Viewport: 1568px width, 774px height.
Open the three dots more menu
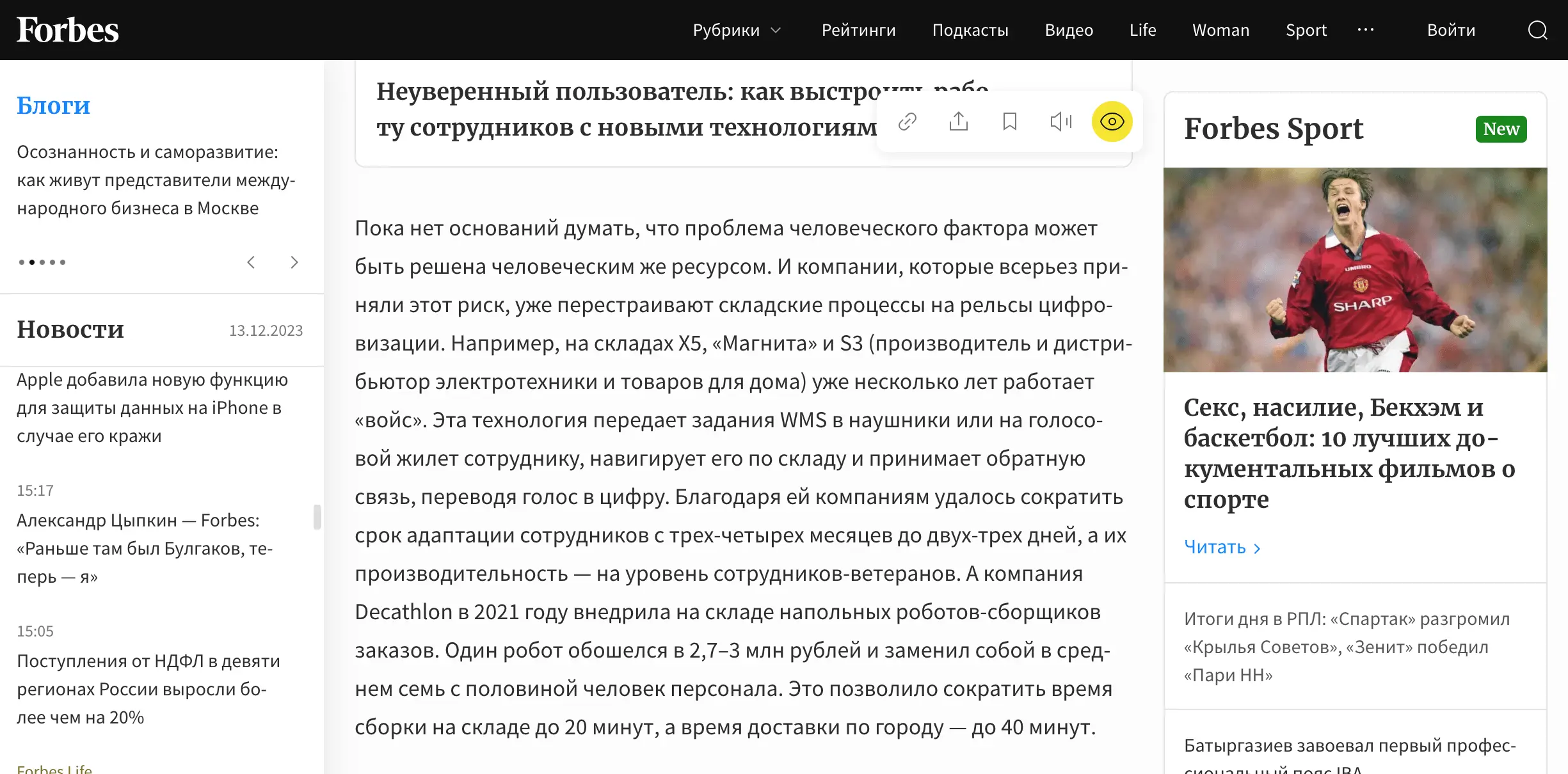pos(1365,30)
